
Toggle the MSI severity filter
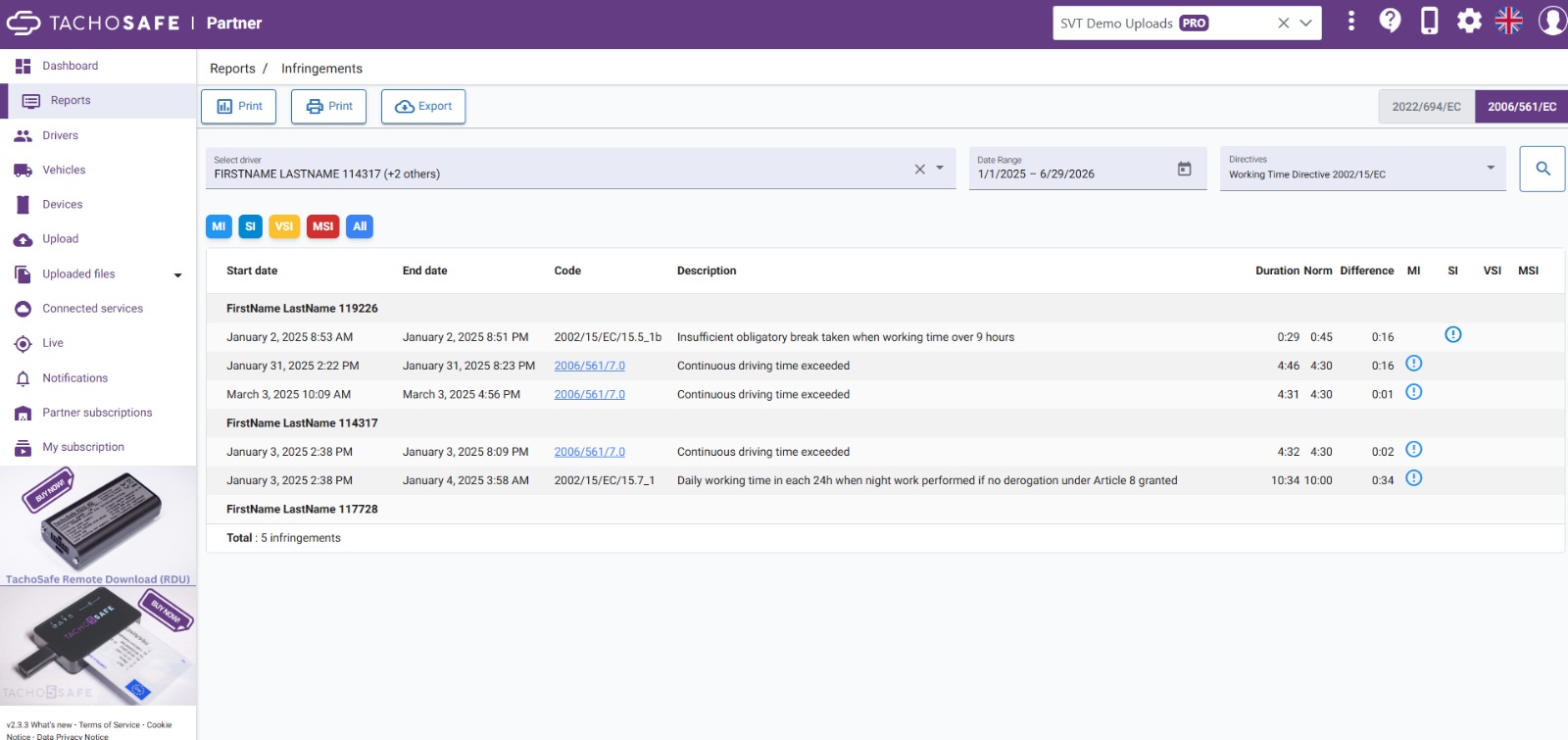point(323,226)
